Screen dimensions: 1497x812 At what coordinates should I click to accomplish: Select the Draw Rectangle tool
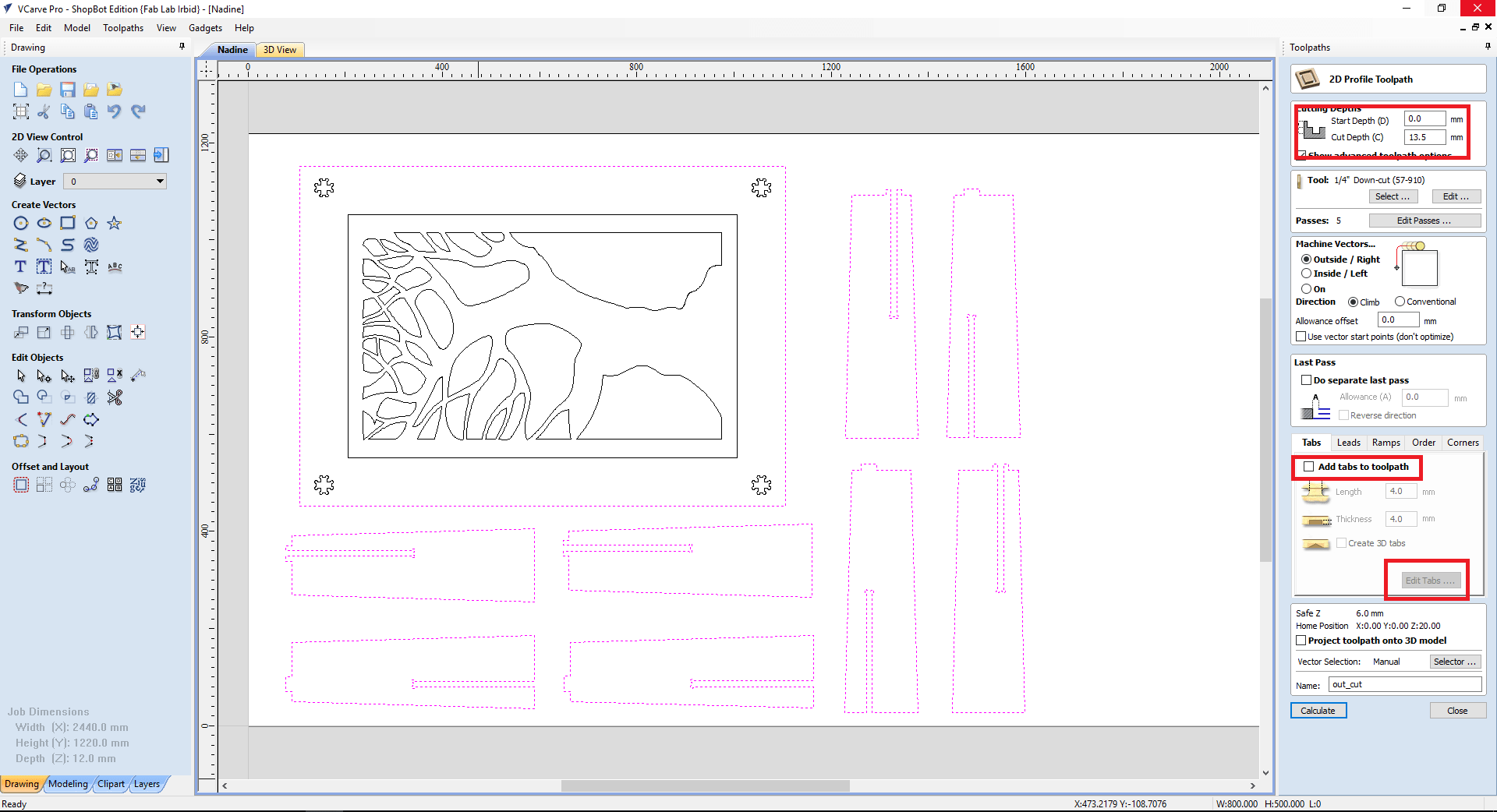coord(68,223)
